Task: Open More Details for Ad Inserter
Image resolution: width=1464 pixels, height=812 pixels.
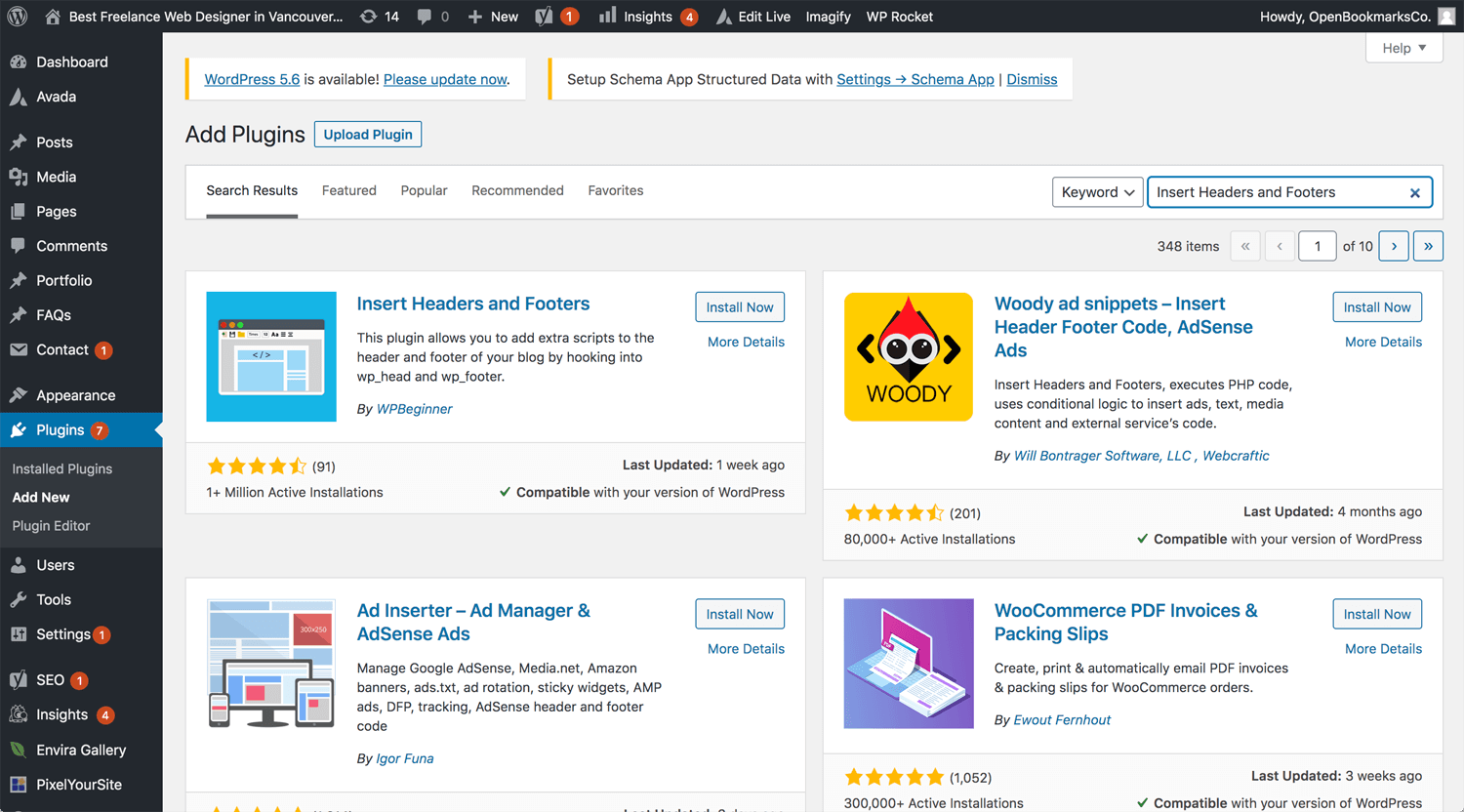Action: tap(746, 649)
